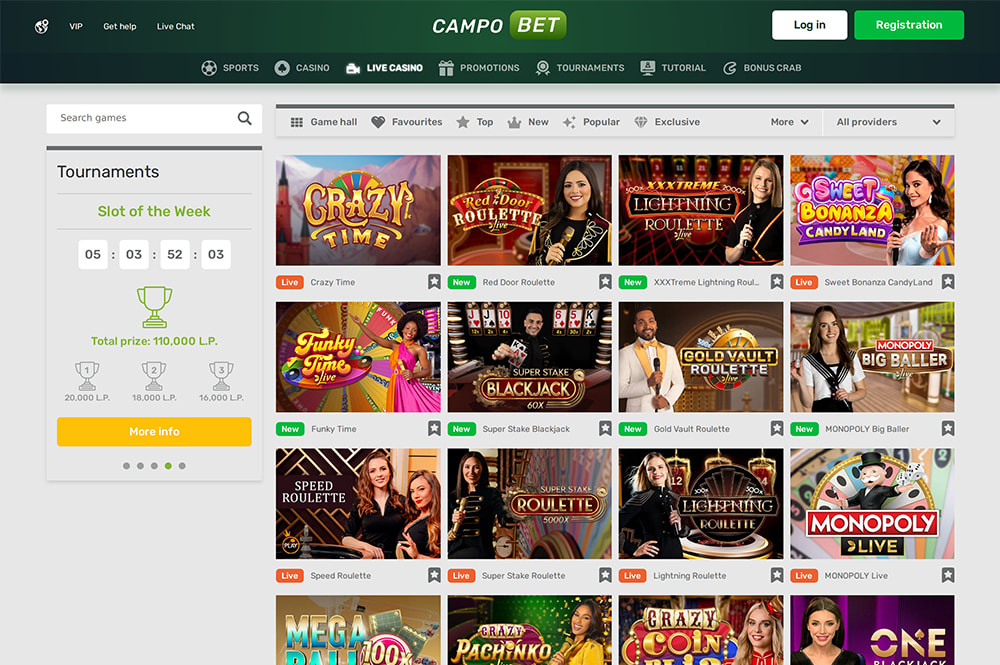Select the Popular filter tab
The height and width of the screenshot is (665, 1000).
(x=591, y=122)
